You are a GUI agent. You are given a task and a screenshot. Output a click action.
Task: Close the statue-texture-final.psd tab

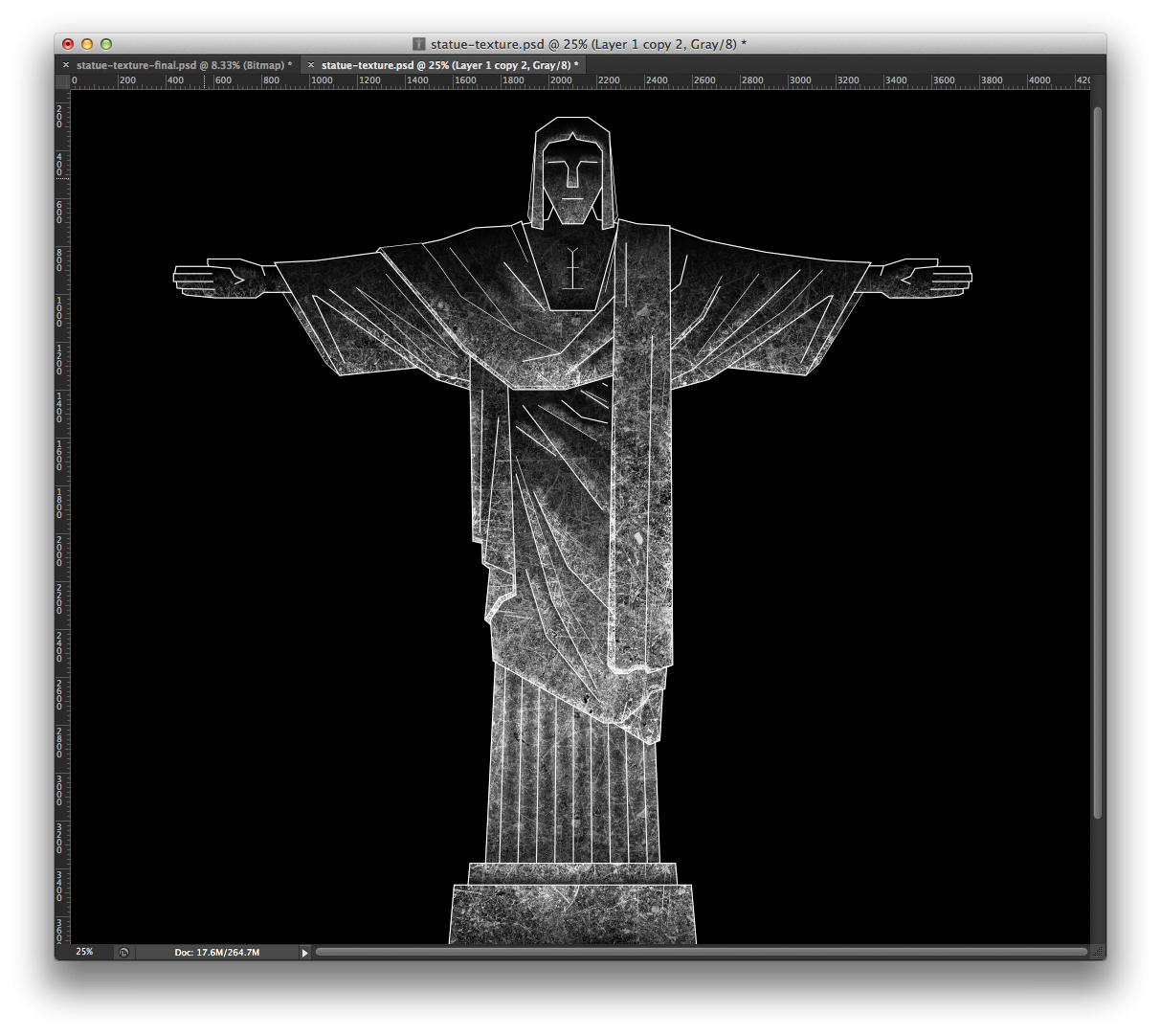pos(66,65)
